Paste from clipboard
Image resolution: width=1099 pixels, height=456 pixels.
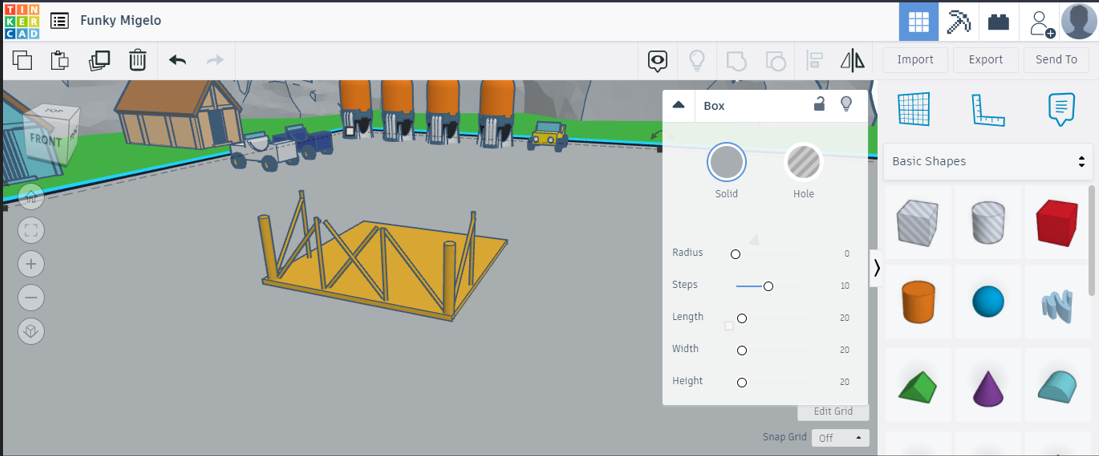60,60
